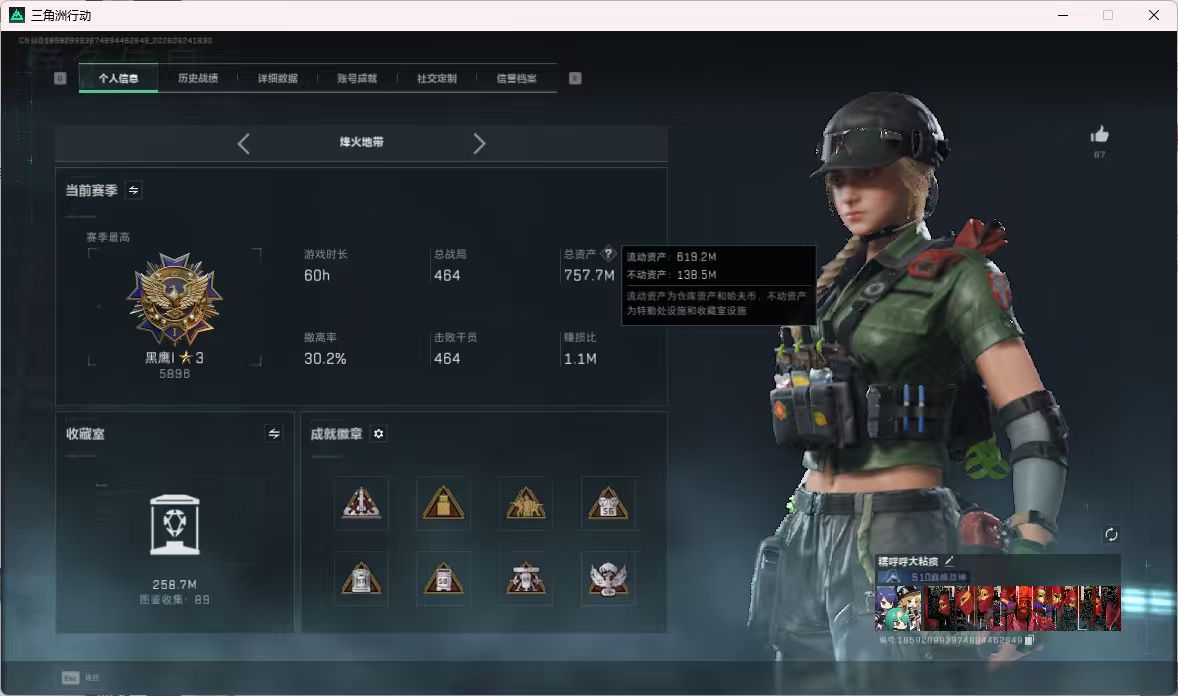Click the S10 巅峰战神 title badge
Viewport: 1178px width, 696px height.
coord(923,577)
